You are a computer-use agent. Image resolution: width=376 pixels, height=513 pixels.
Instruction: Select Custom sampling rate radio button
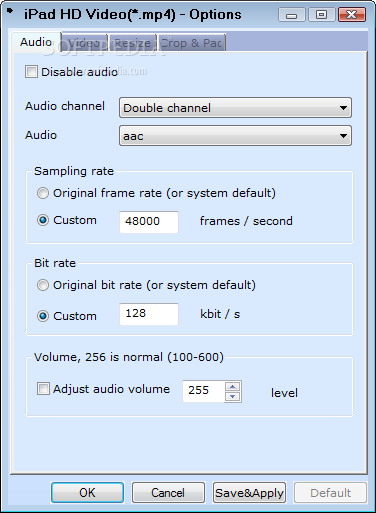[x=43, y=220]
